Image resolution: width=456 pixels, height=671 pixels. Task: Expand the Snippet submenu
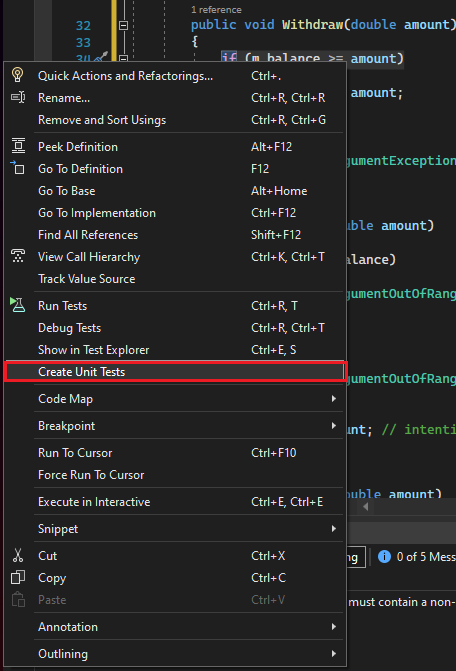click(x=333, y=529)
